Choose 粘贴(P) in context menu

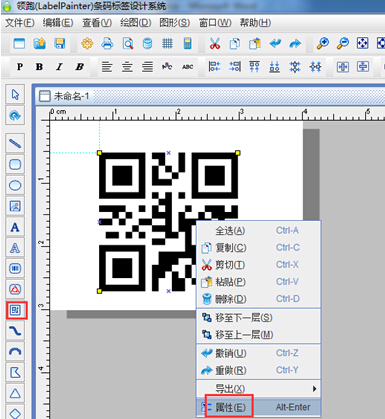pyautogui.click(x=258, y=282)
